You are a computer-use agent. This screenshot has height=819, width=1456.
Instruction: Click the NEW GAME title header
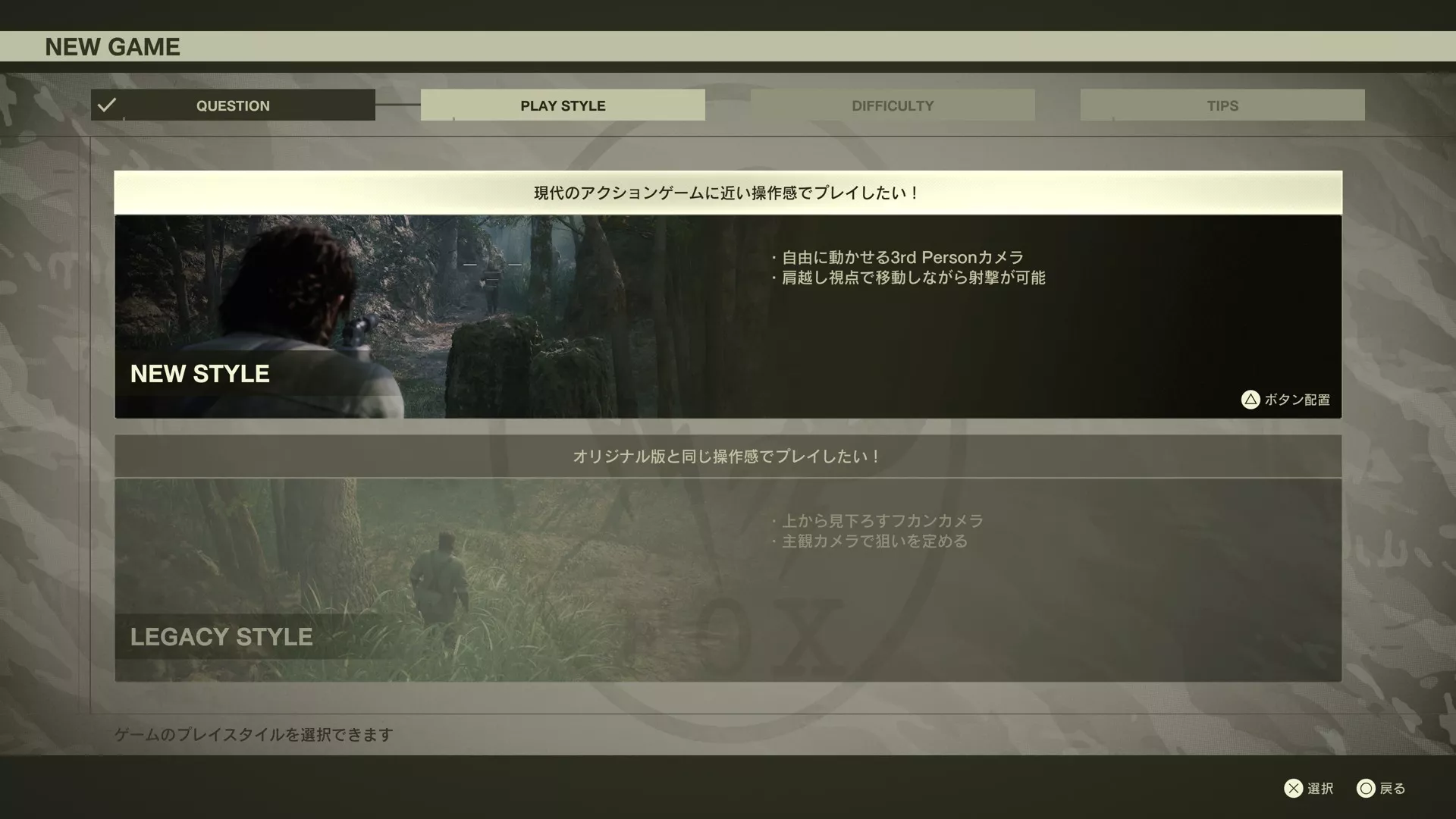[112, 47]
